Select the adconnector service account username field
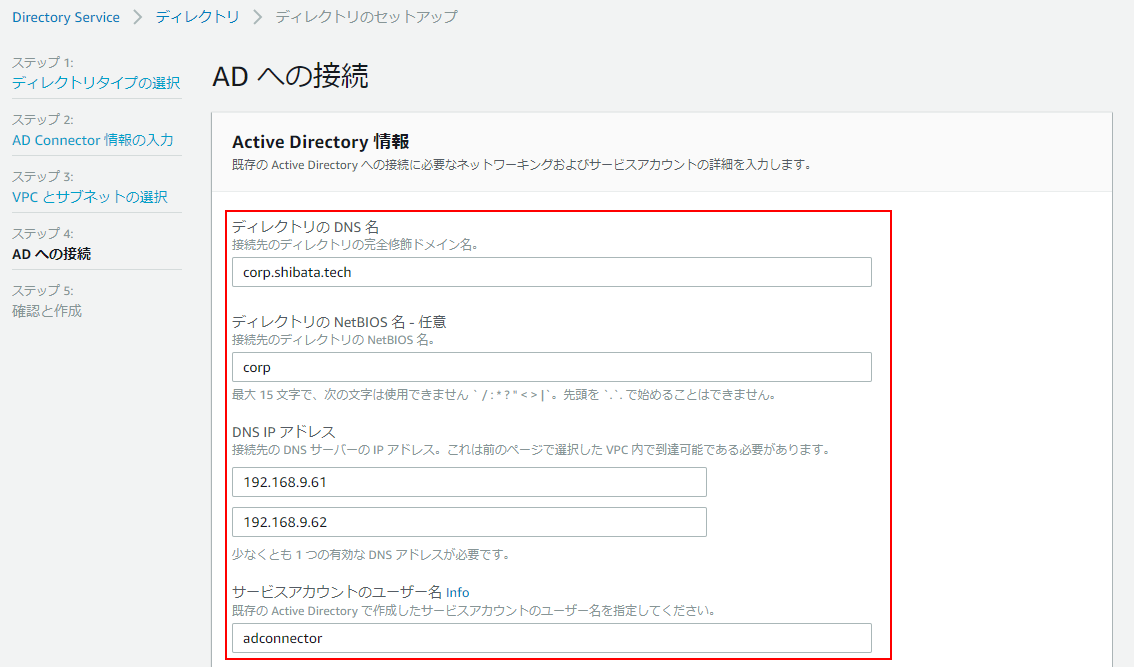The image size is (1134, 667). [x=551, y=638]
